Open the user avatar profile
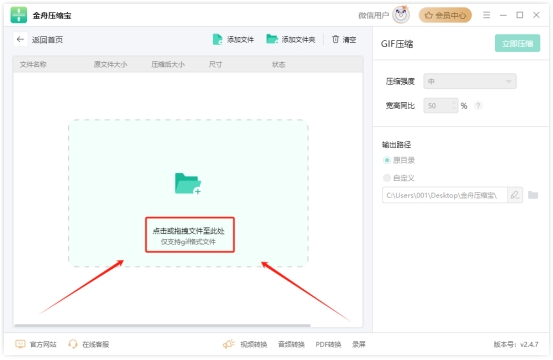 401,15
